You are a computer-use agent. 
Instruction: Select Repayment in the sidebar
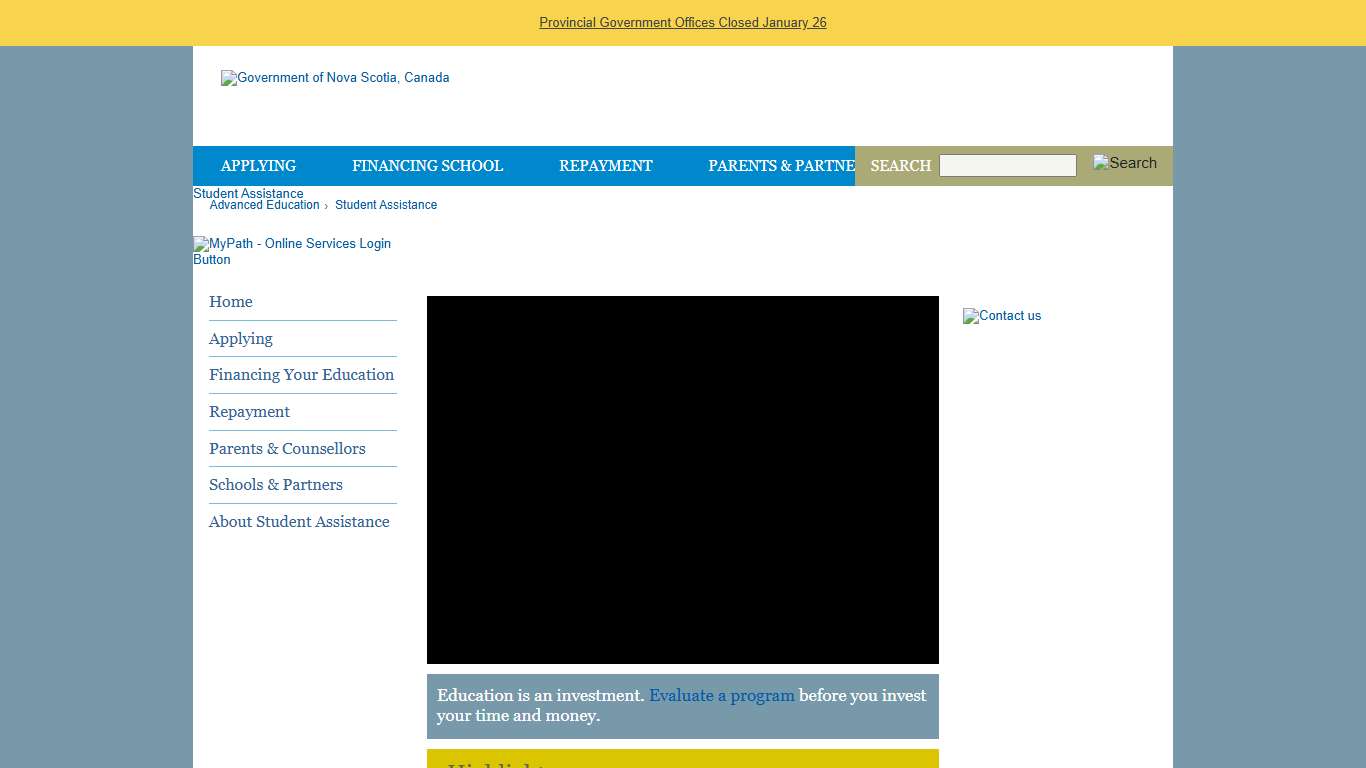click(249, 412)
